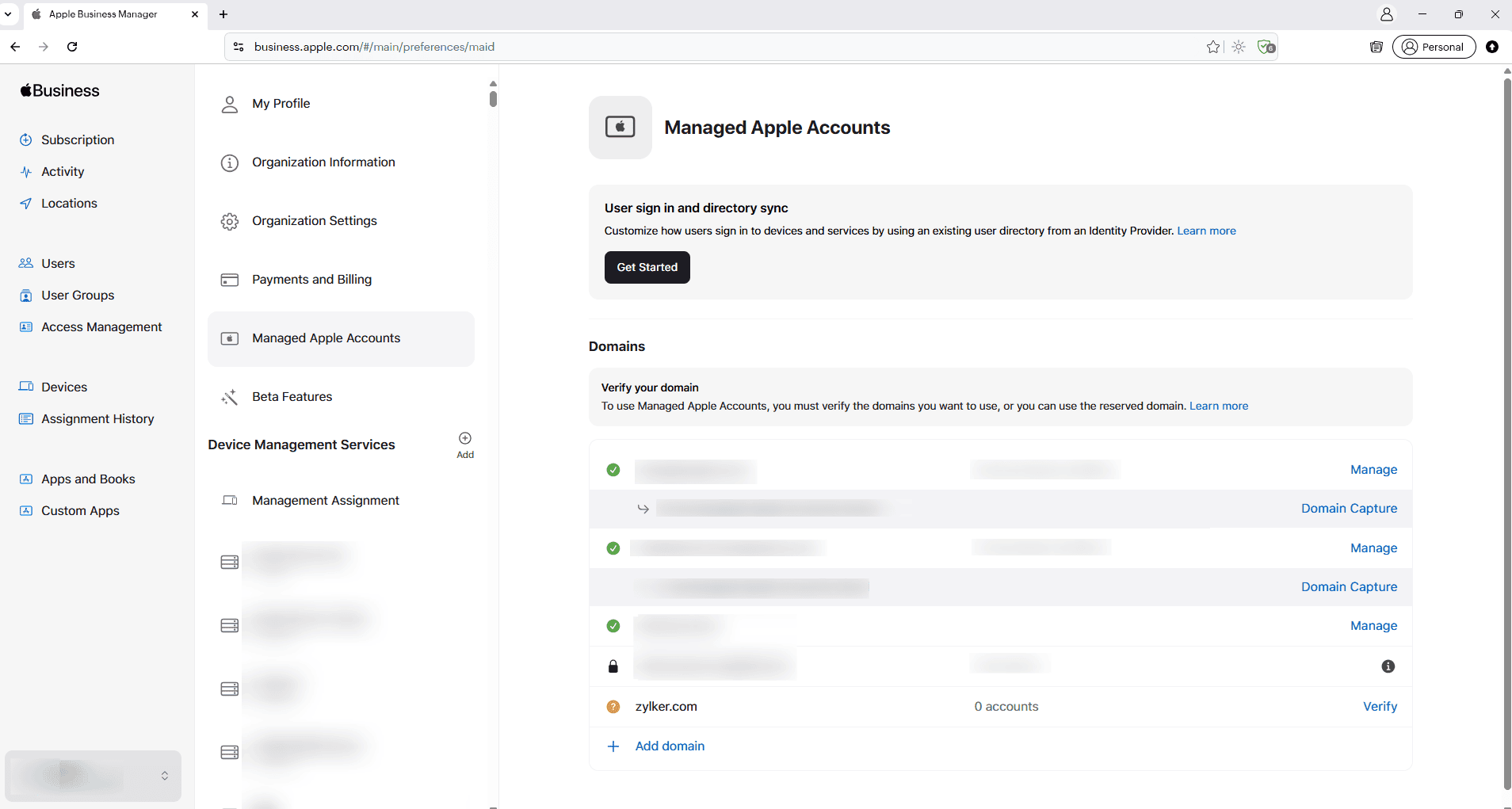Click the Add domain link
The height and width of the screenshot is (809, 1512).
coord(670,746)
